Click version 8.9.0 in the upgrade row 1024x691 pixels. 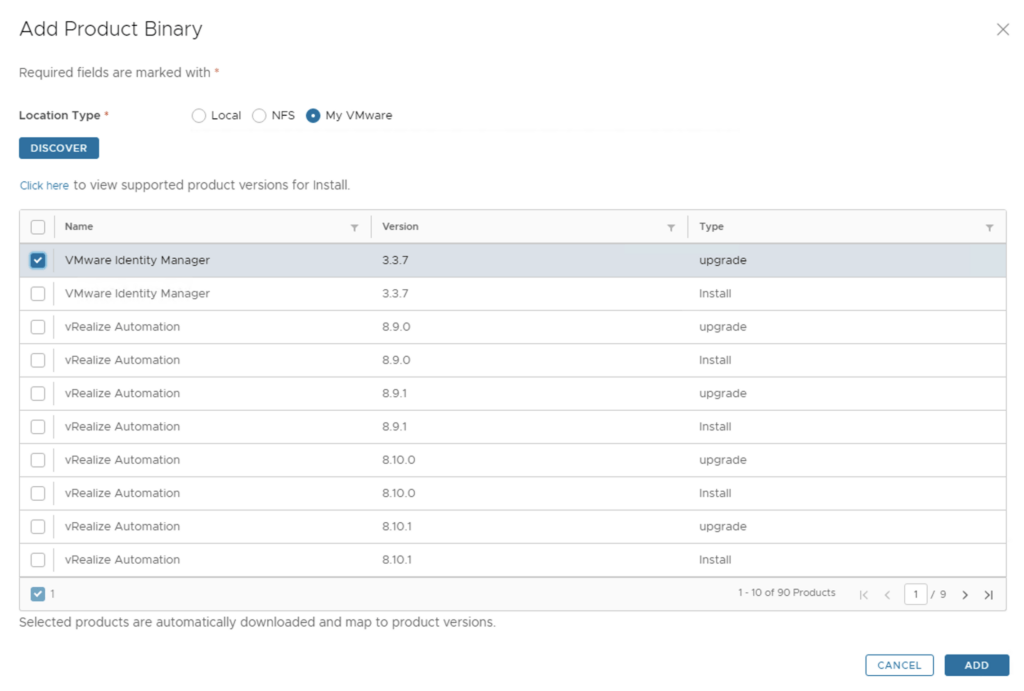coord(396,327)
